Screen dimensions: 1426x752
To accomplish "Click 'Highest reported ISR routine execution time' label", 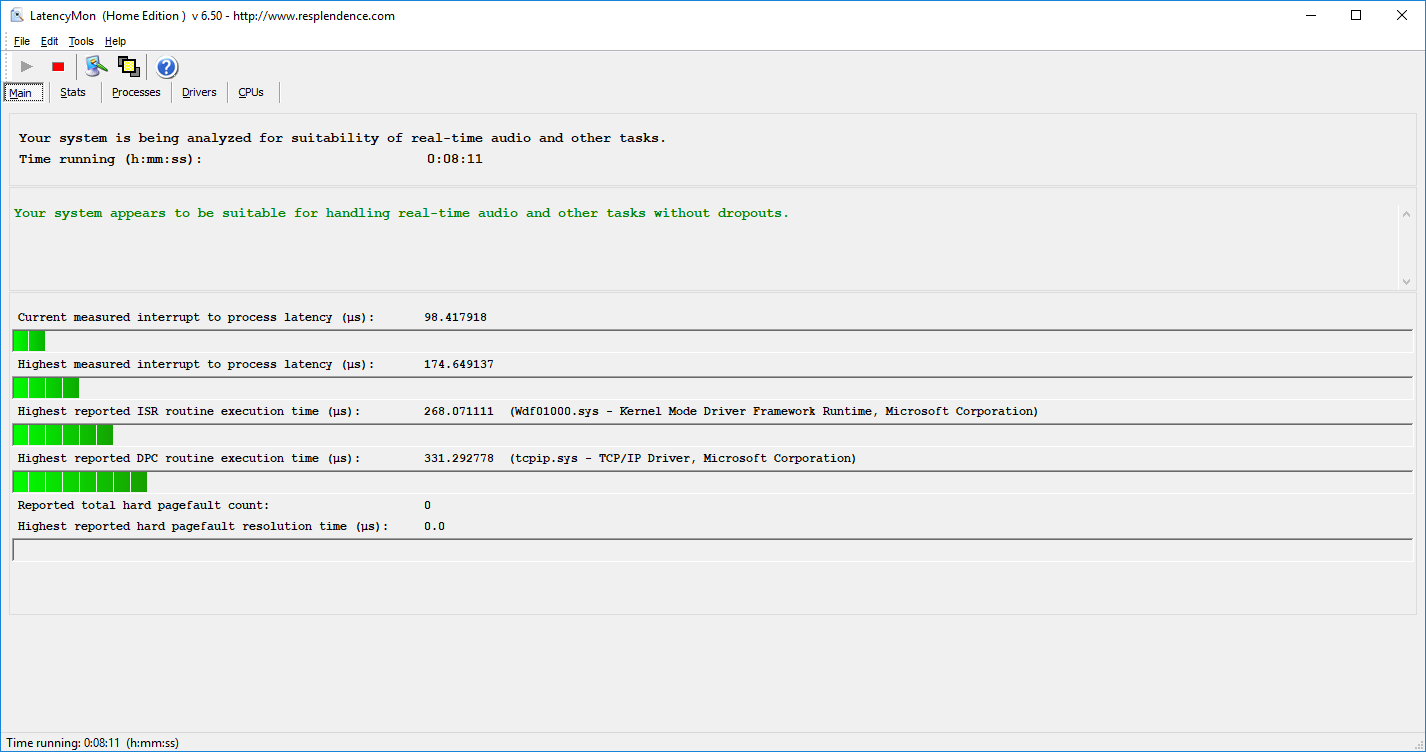I will 189,411.
